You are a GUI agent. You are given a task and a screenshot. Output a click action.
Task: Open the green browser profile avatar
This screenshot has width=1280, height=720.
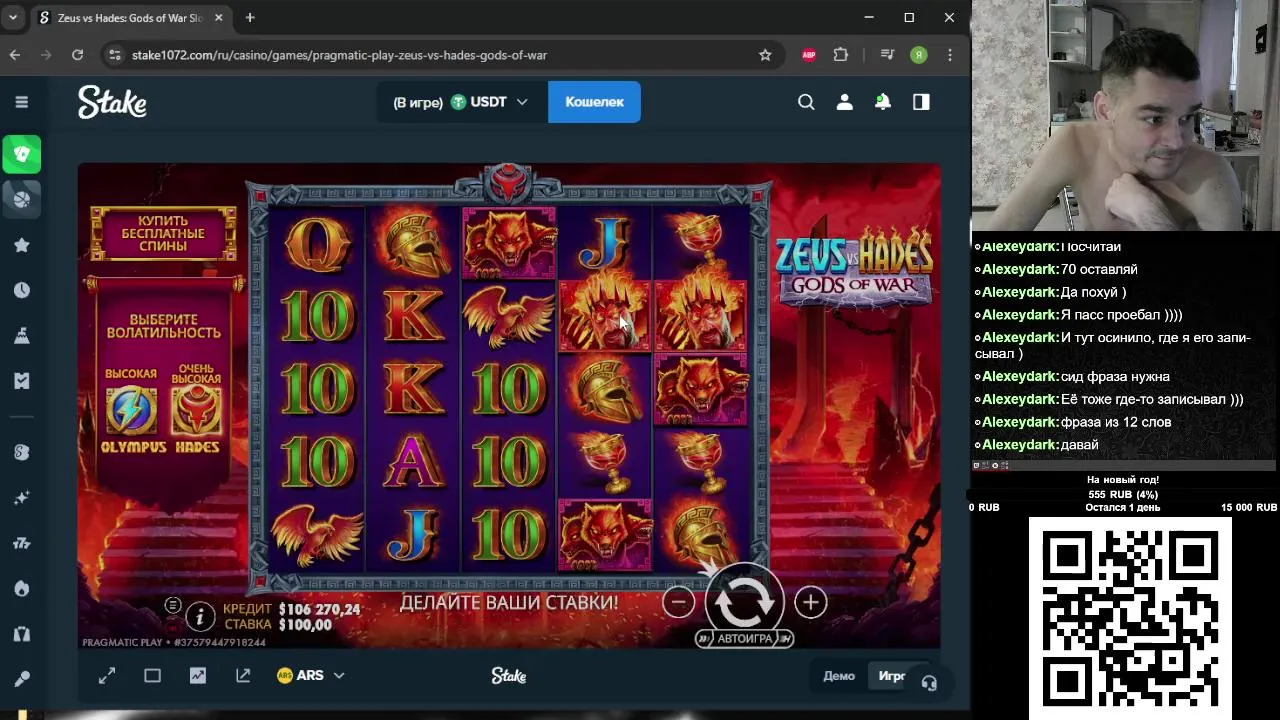click(x=918, y=55)
